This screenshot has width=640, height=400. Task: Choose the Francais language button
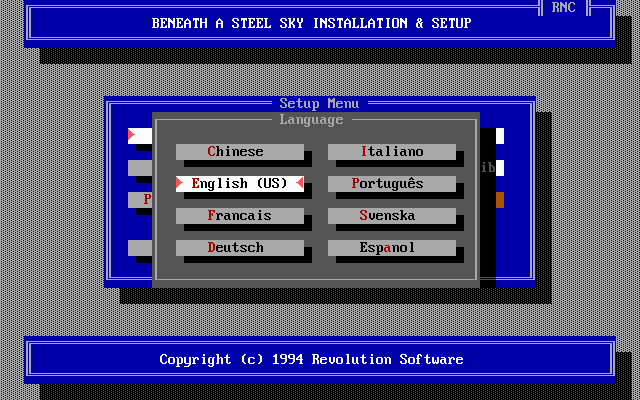coord(240,216)
